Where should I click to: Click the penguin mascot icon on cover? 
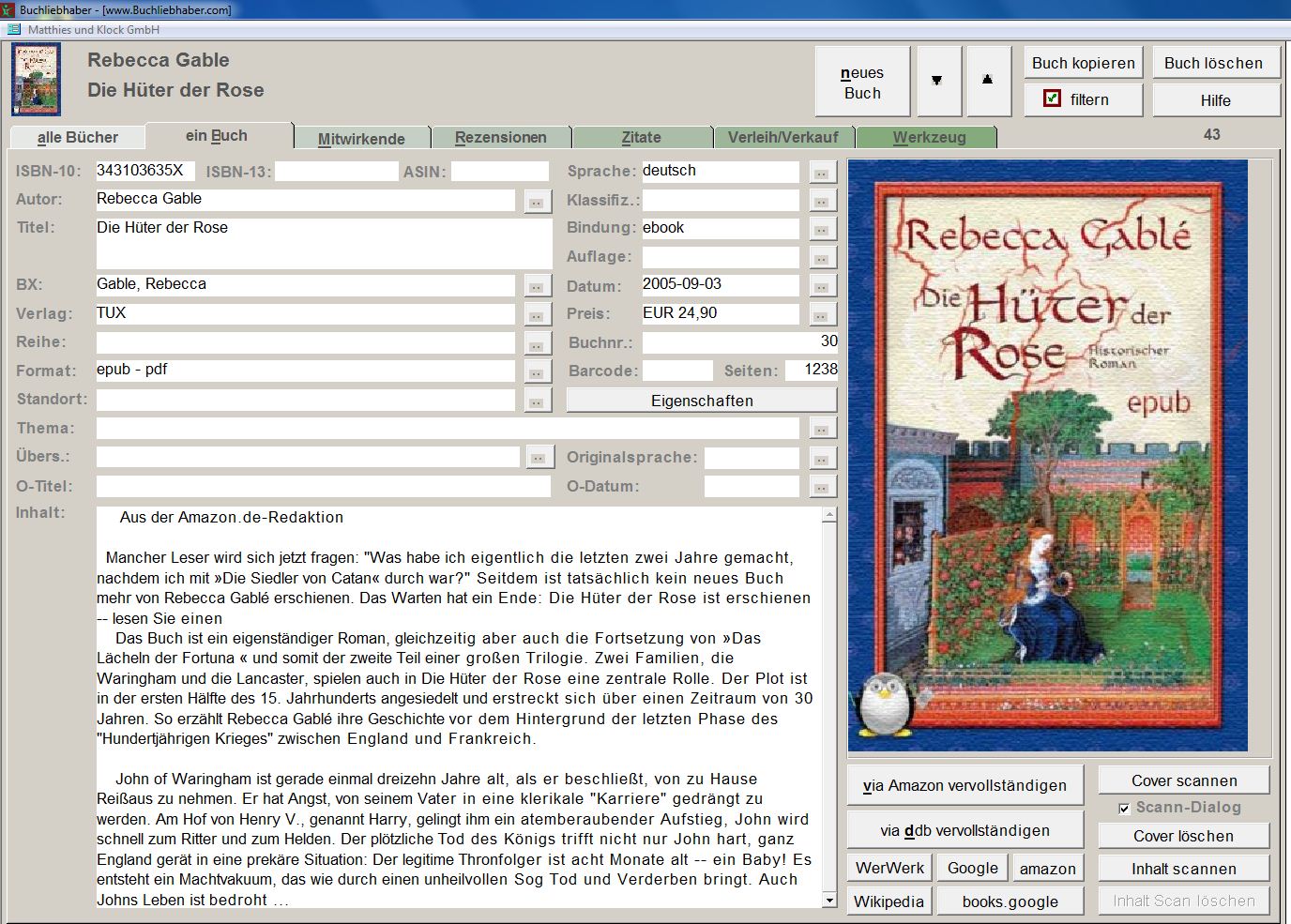(x=883, y=704)
